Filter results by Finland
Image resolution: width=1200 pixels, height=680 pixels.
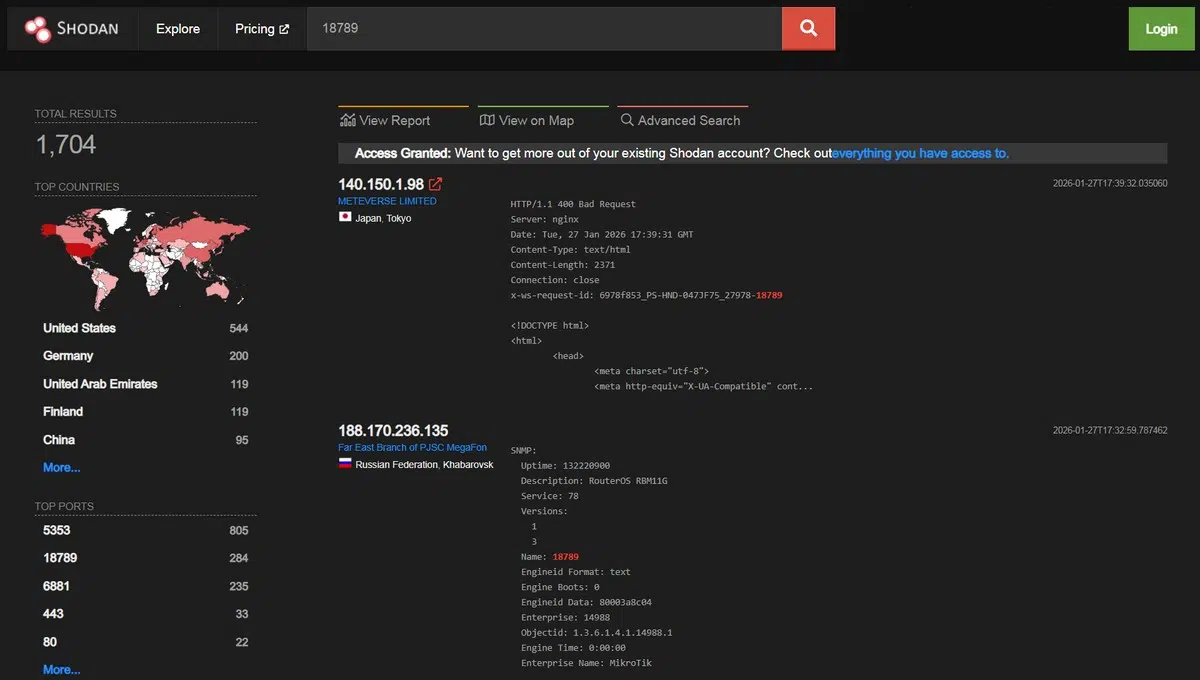pyautogui.click(x=63, y=412)
